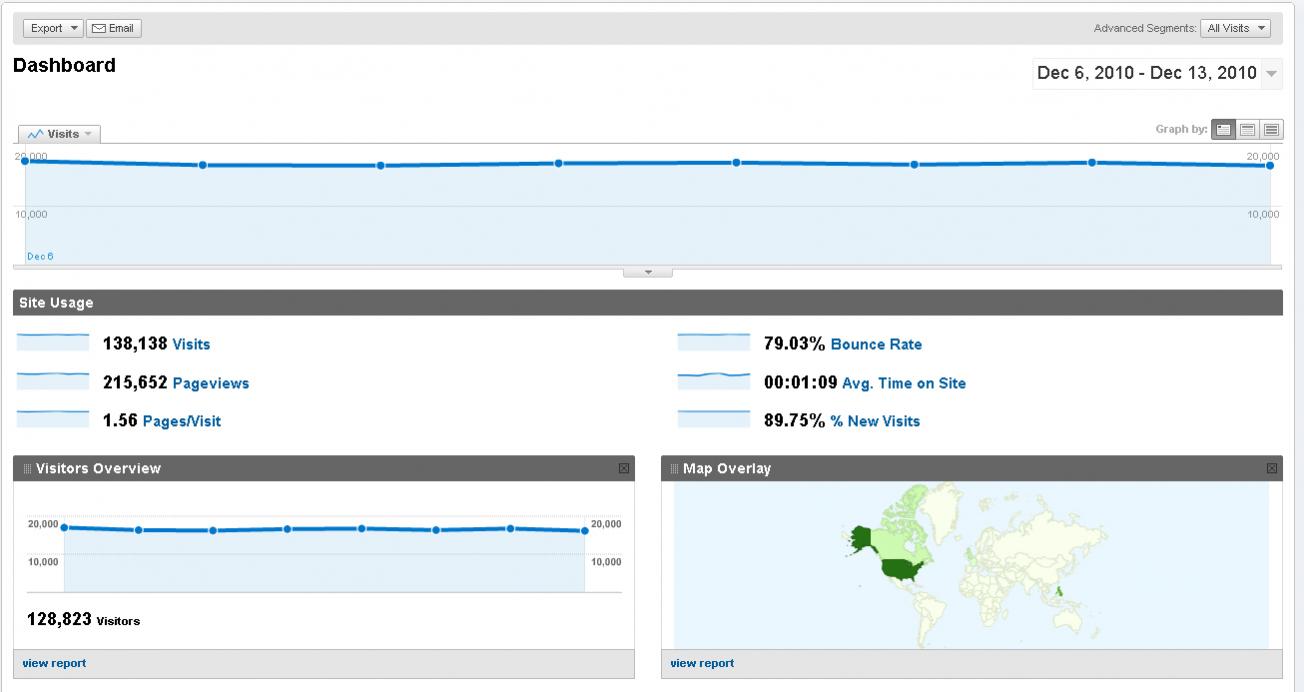Viewport: 1304px width, 692px height.
Task: Click Dec 6 data point on main graph
Action: [25, 160]
